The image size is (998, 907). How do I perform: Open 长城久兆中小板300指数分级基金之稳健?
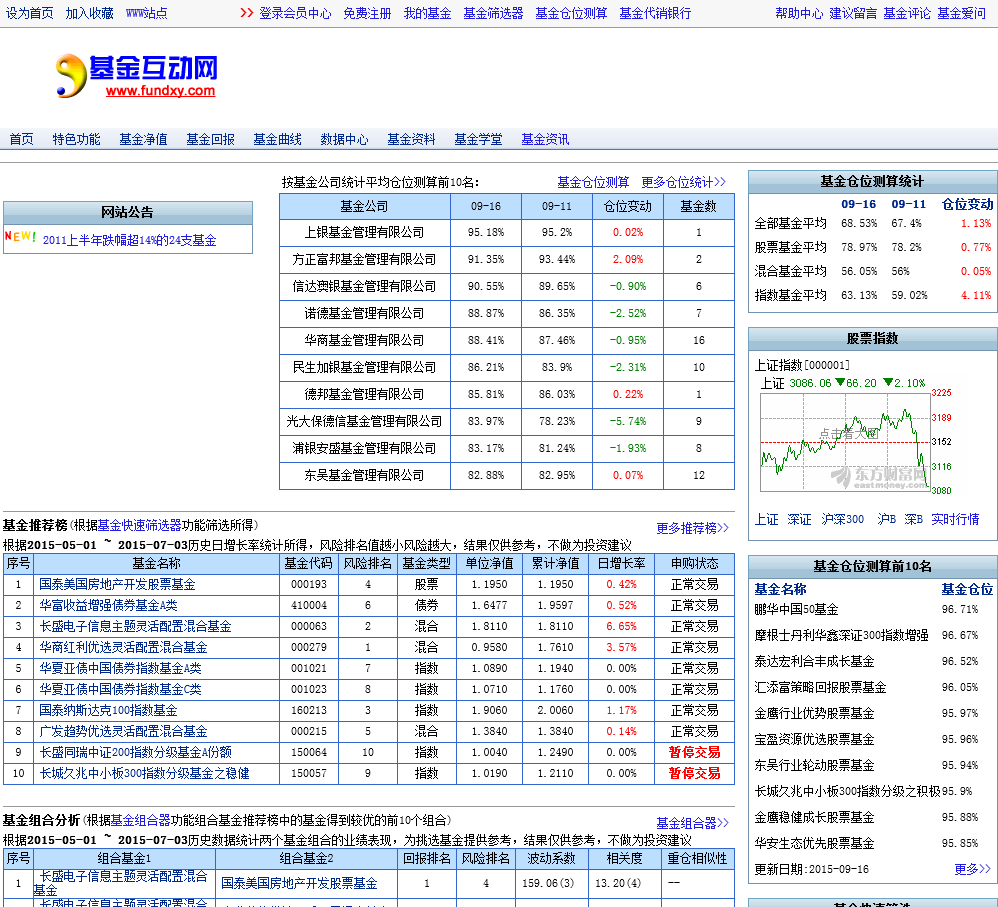point(144,773)
